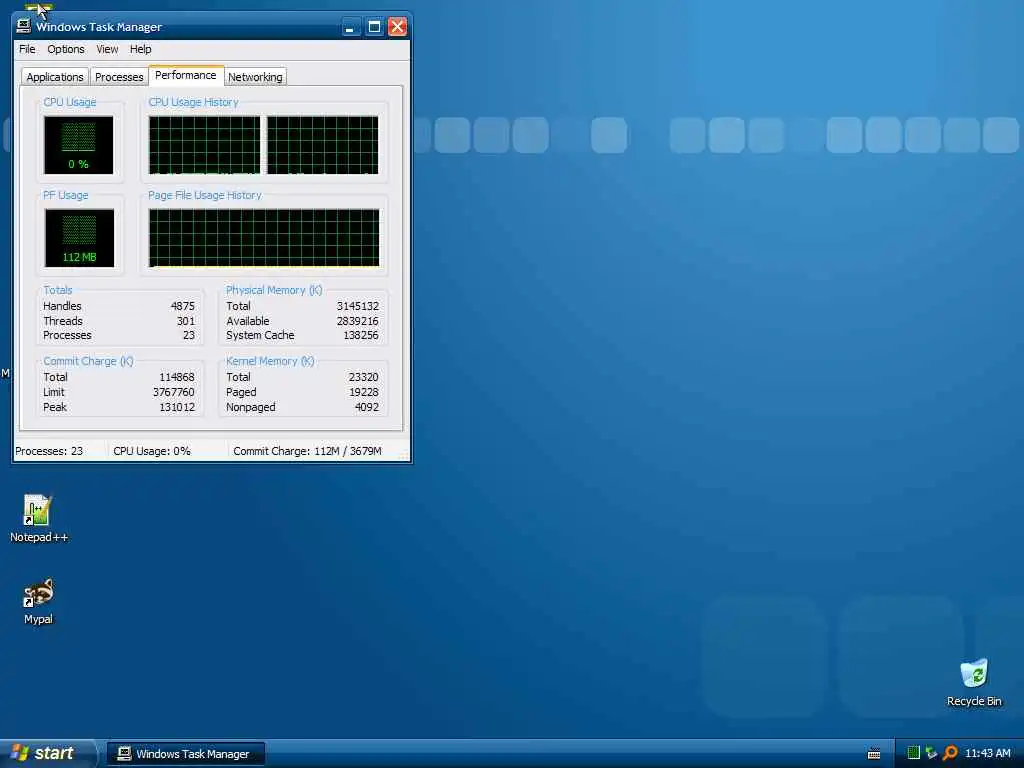Click the orange magnifier tray icon

pos(950,753)
